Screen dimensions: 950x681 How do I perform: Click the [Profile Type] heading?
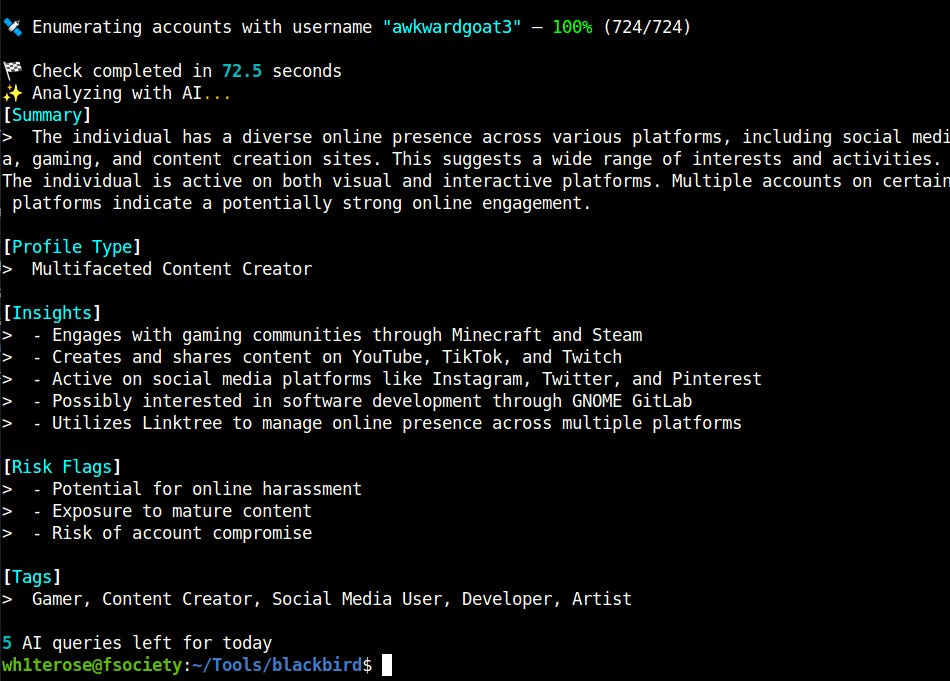pyautogui.click(x=72, y=247)
